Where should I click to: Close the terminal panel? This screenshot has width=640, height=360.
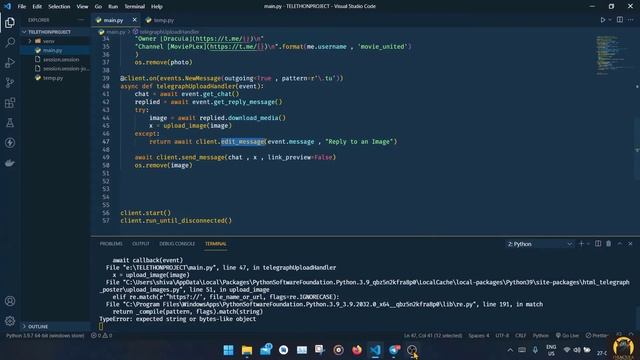point(630,244)
